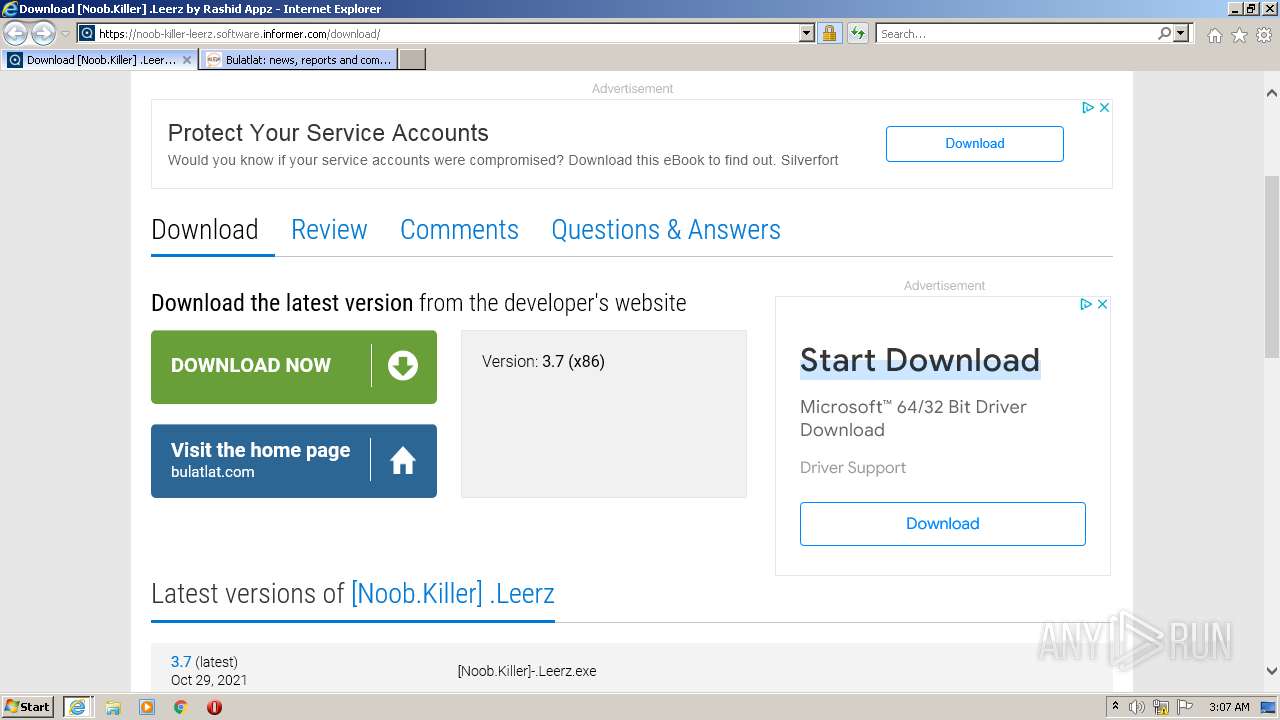Screen dimensions: 1280x720
Task: Click Internet Explorer taskbar icon
Action: coord(77,707)
